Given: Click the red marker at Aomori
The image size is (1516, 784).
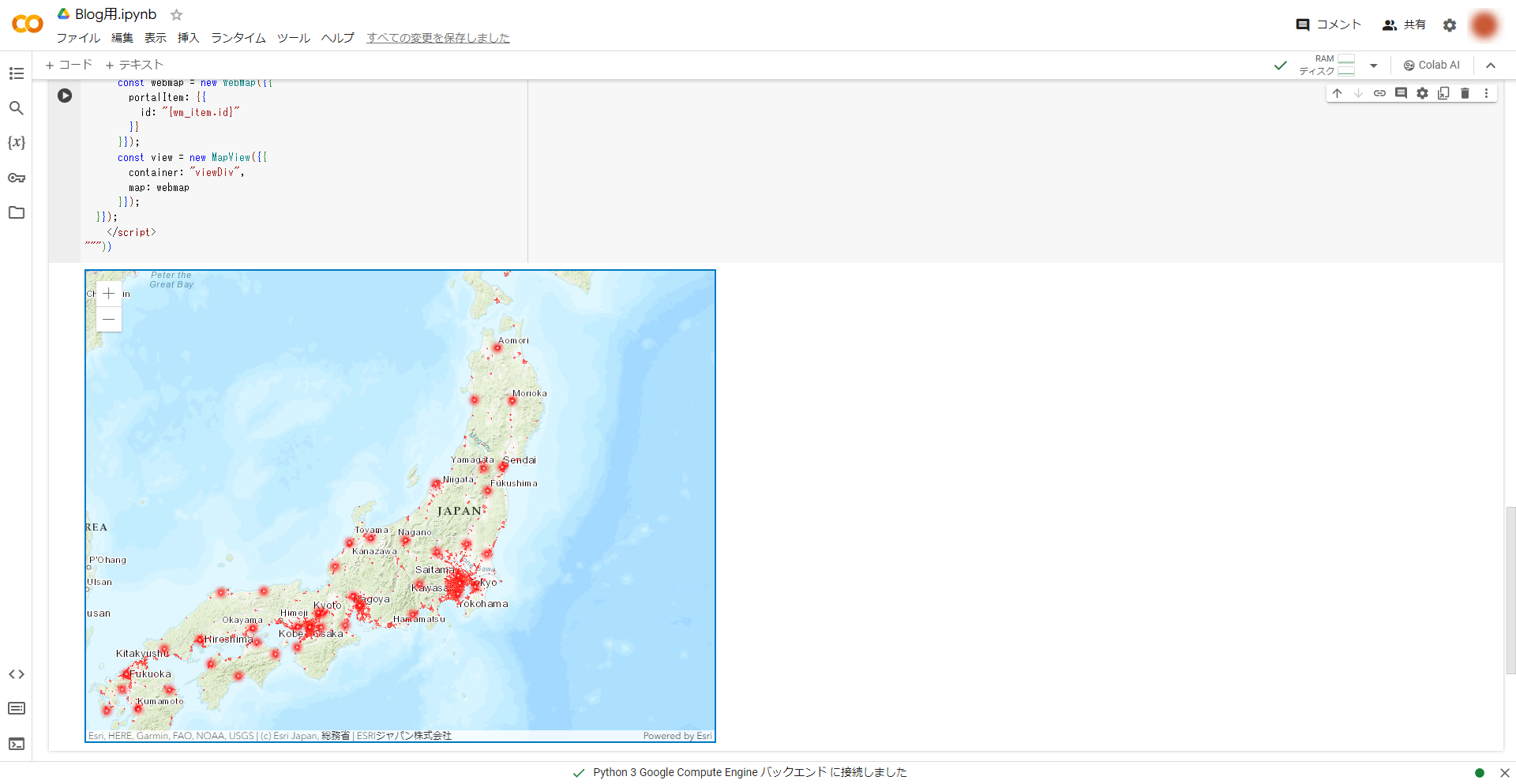Looking at the screenshot, I should [497, 348].
